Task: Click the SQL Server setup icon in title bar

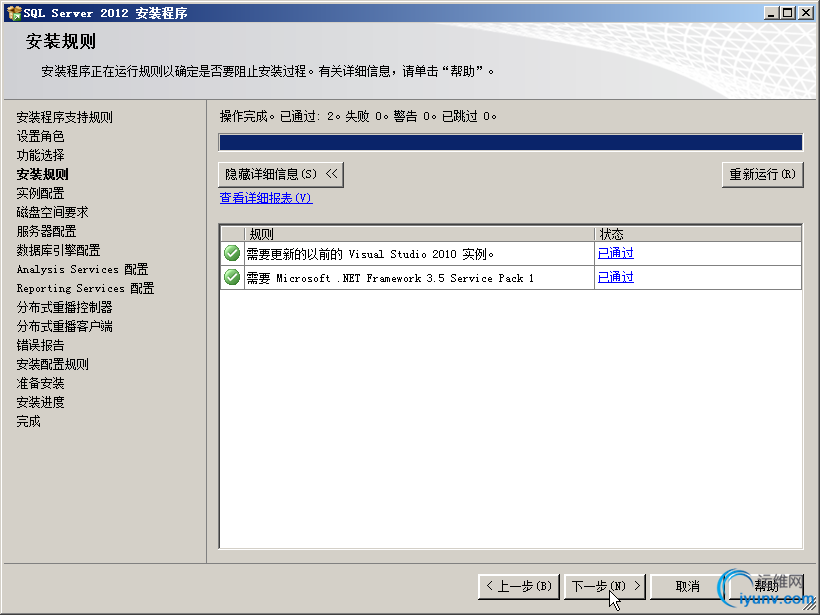Action: point(14,13)
